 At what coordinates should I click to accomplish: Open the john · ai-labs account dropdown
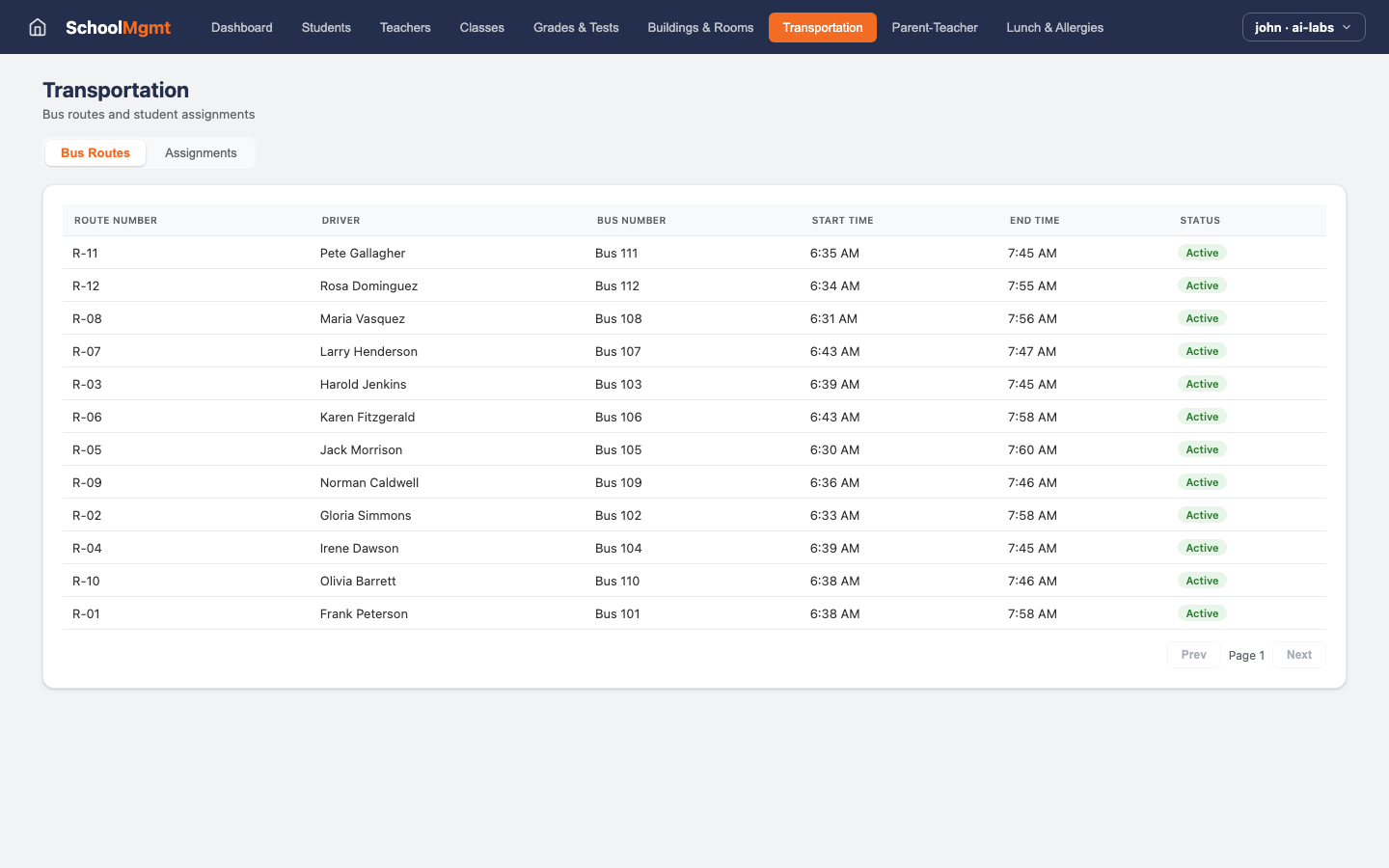(1303, 27)
